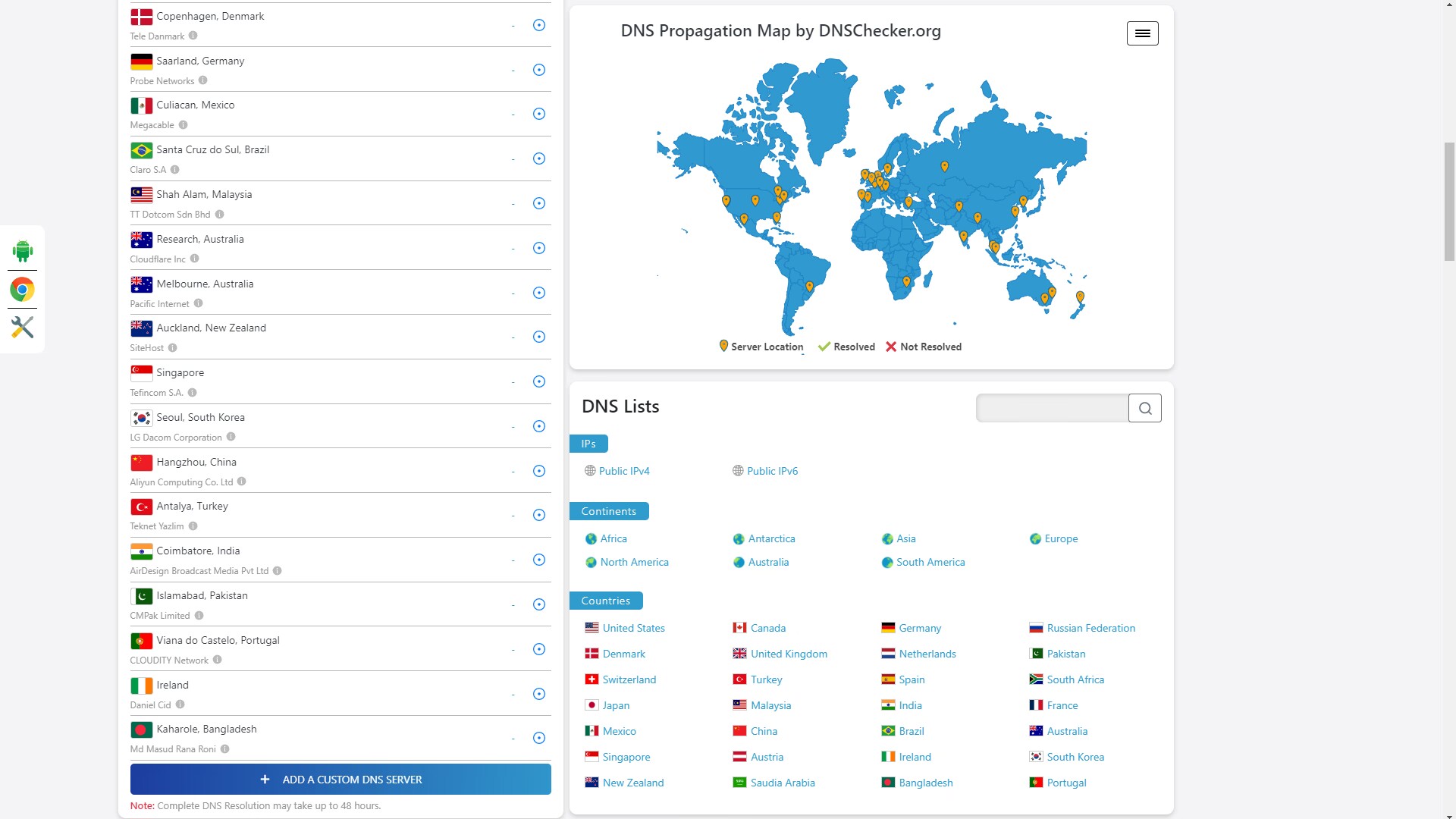1456x819 pixels.
Task: Show info for Daniel Cid provider
Action: (180, 704)
